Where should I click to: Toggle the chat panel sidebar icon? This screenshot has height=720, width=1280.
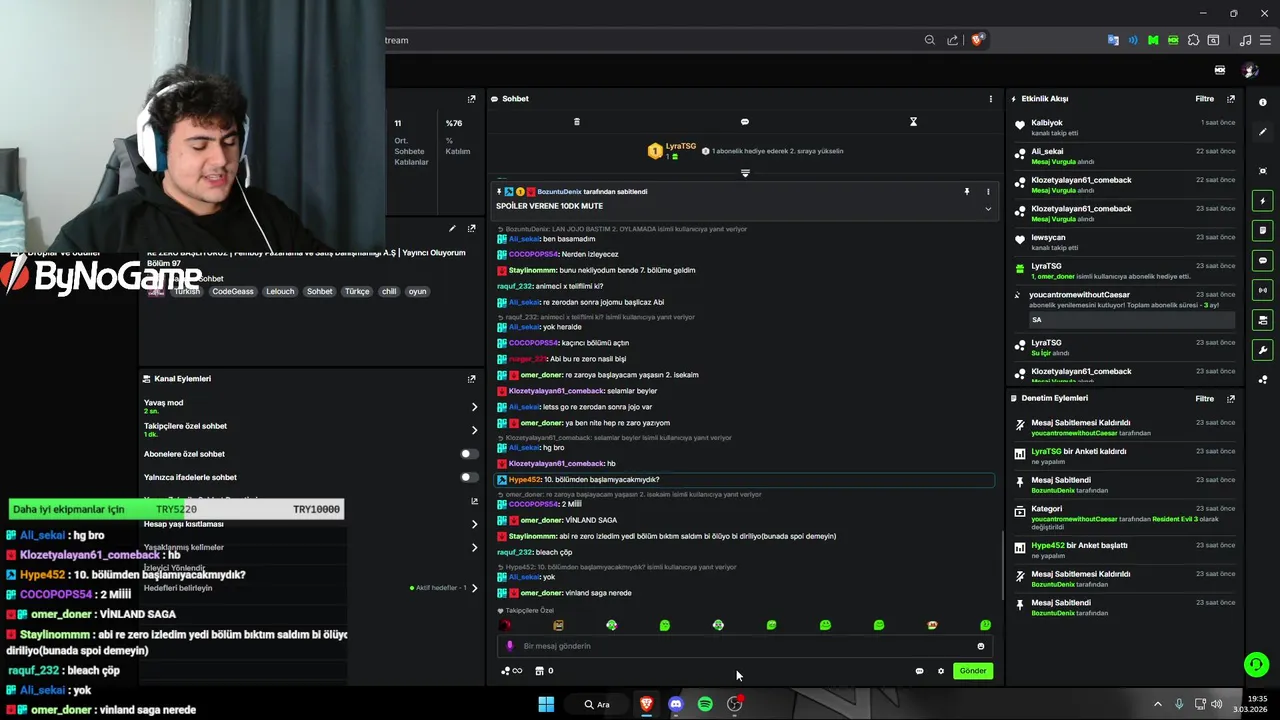[1263, 261]
